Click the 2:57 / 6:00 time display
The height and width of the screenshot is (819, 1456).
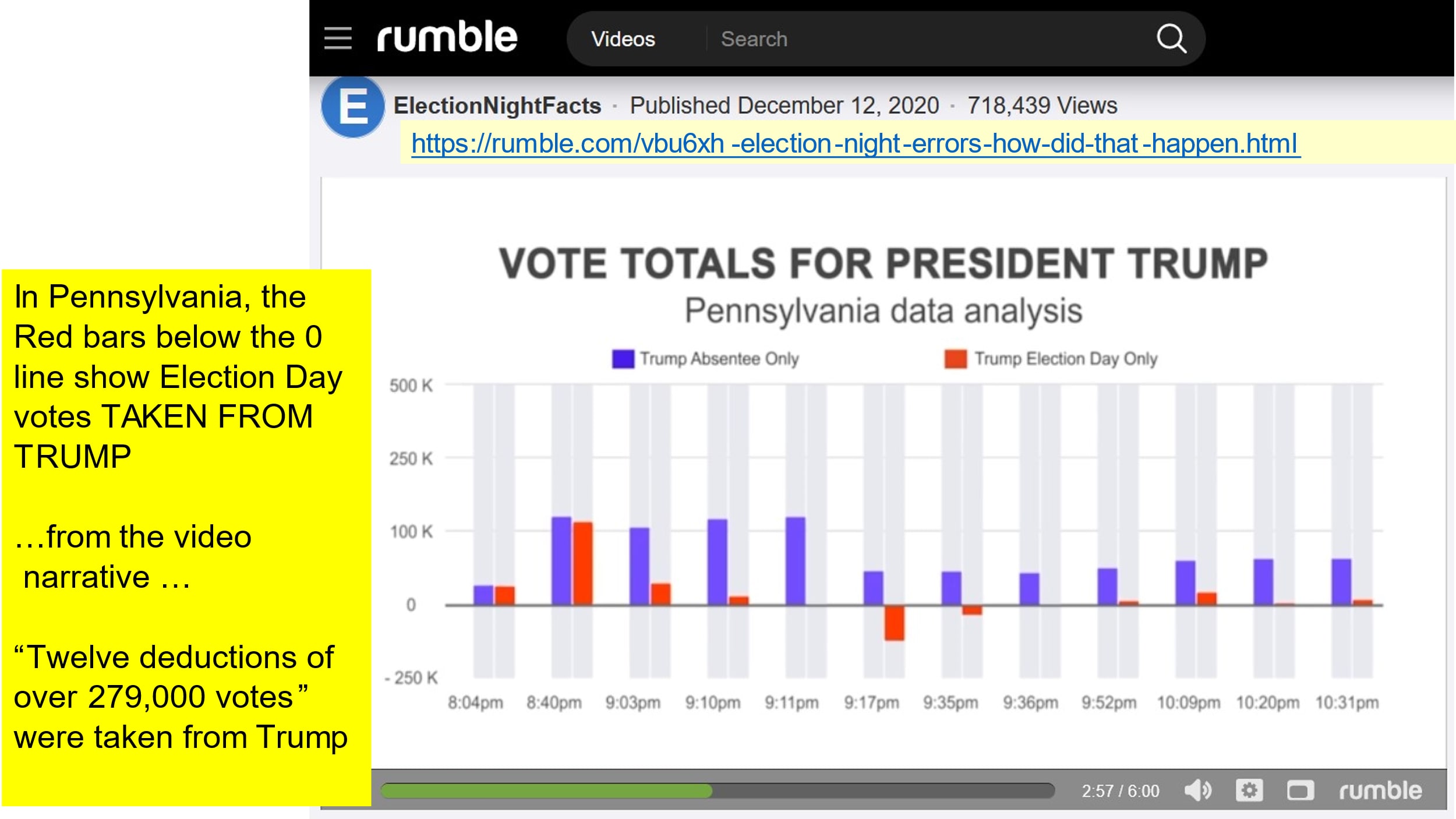pyautogui.click(x=1120, y=791)
